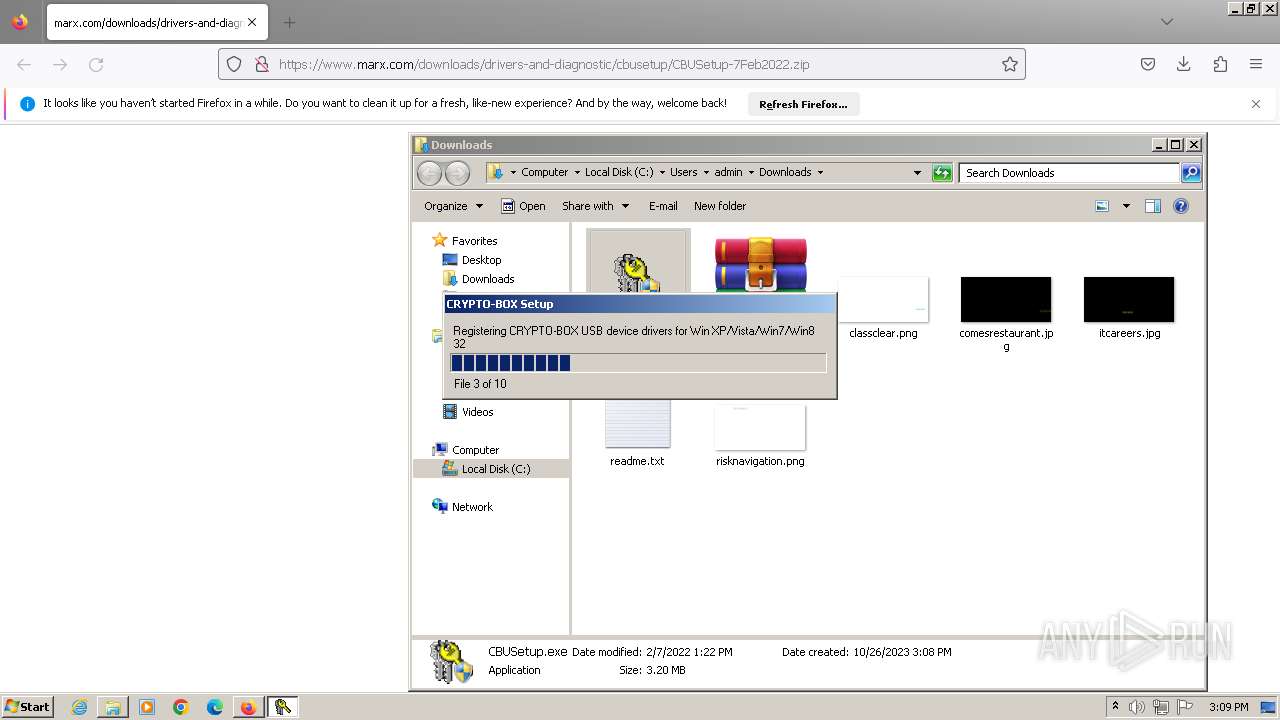
Task: Select the risknavigation.png file
Action: coord(760,434)
